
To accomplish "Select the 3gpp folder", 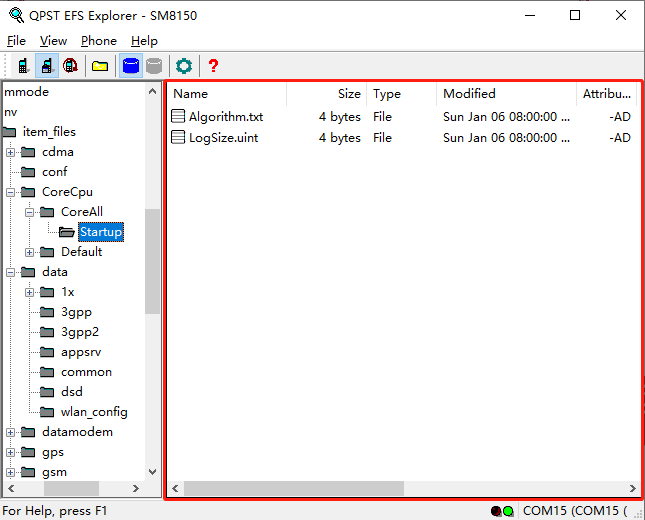I will coord(76,312).
